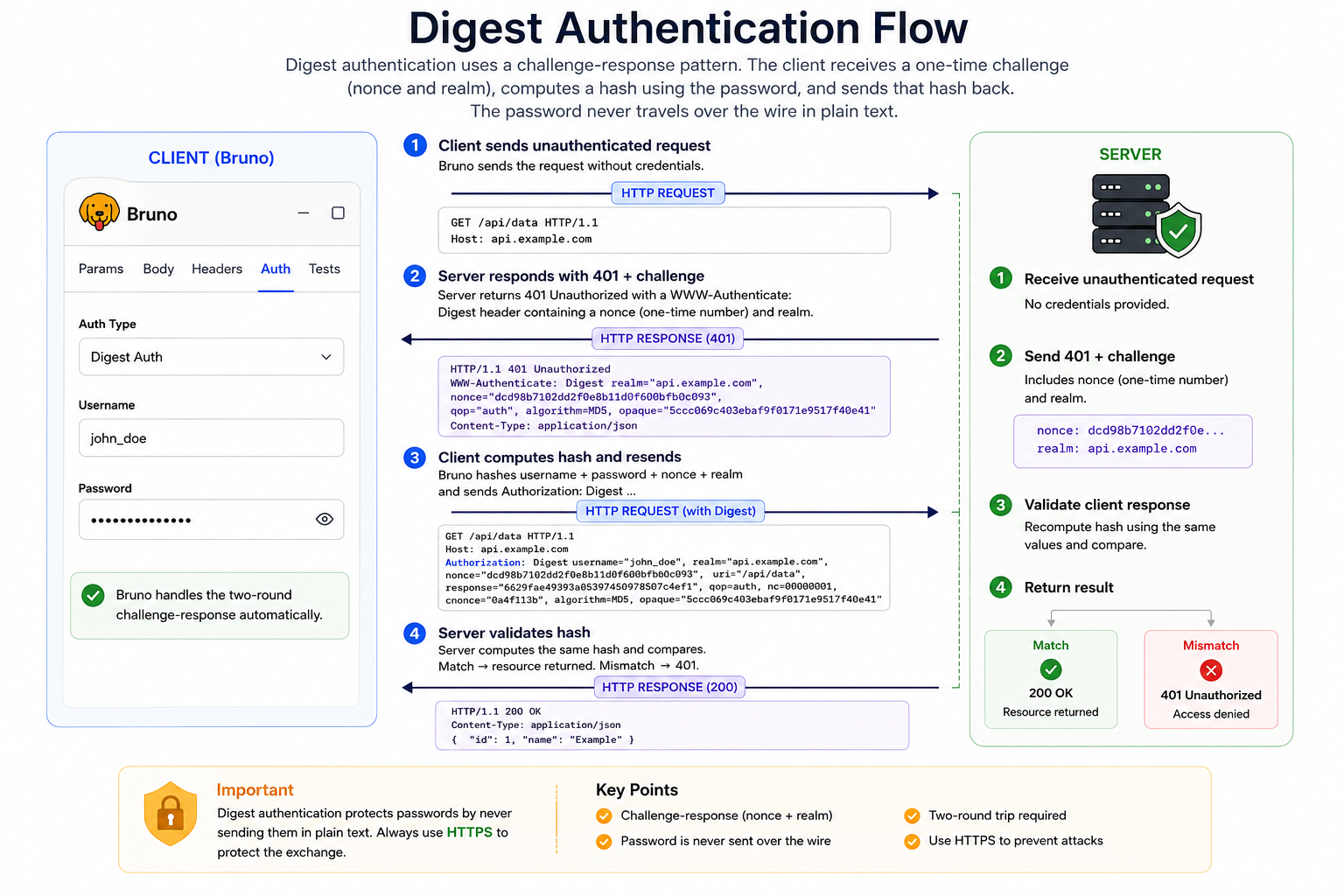Click the green check beside Bruno handles note

(93, 595)
